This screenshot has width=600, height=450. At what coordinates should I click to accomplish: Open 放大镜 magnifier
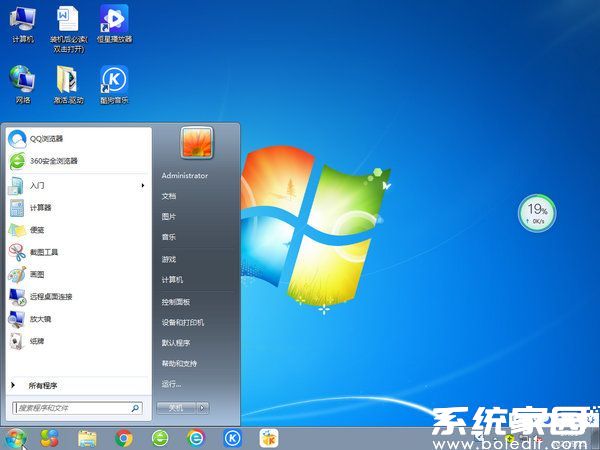pyautogui.click(x=78, y=319)
